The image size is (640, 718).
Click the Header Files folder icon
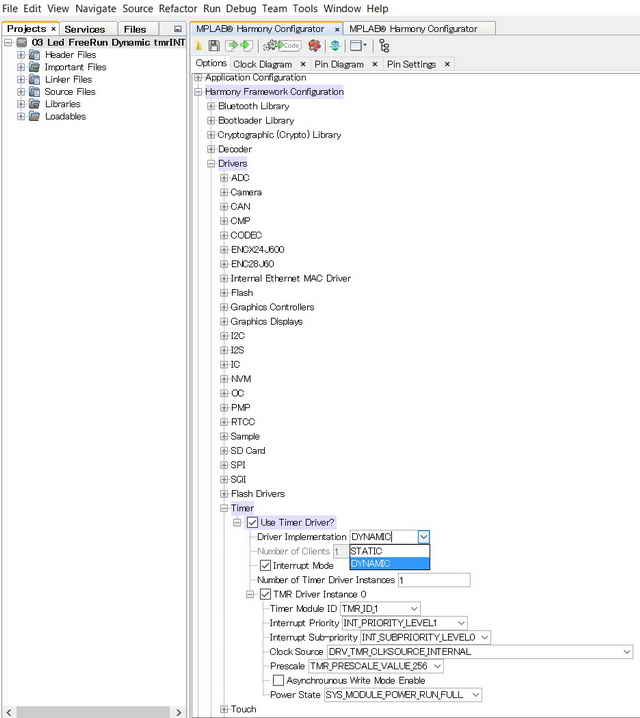tap(34, 55)
